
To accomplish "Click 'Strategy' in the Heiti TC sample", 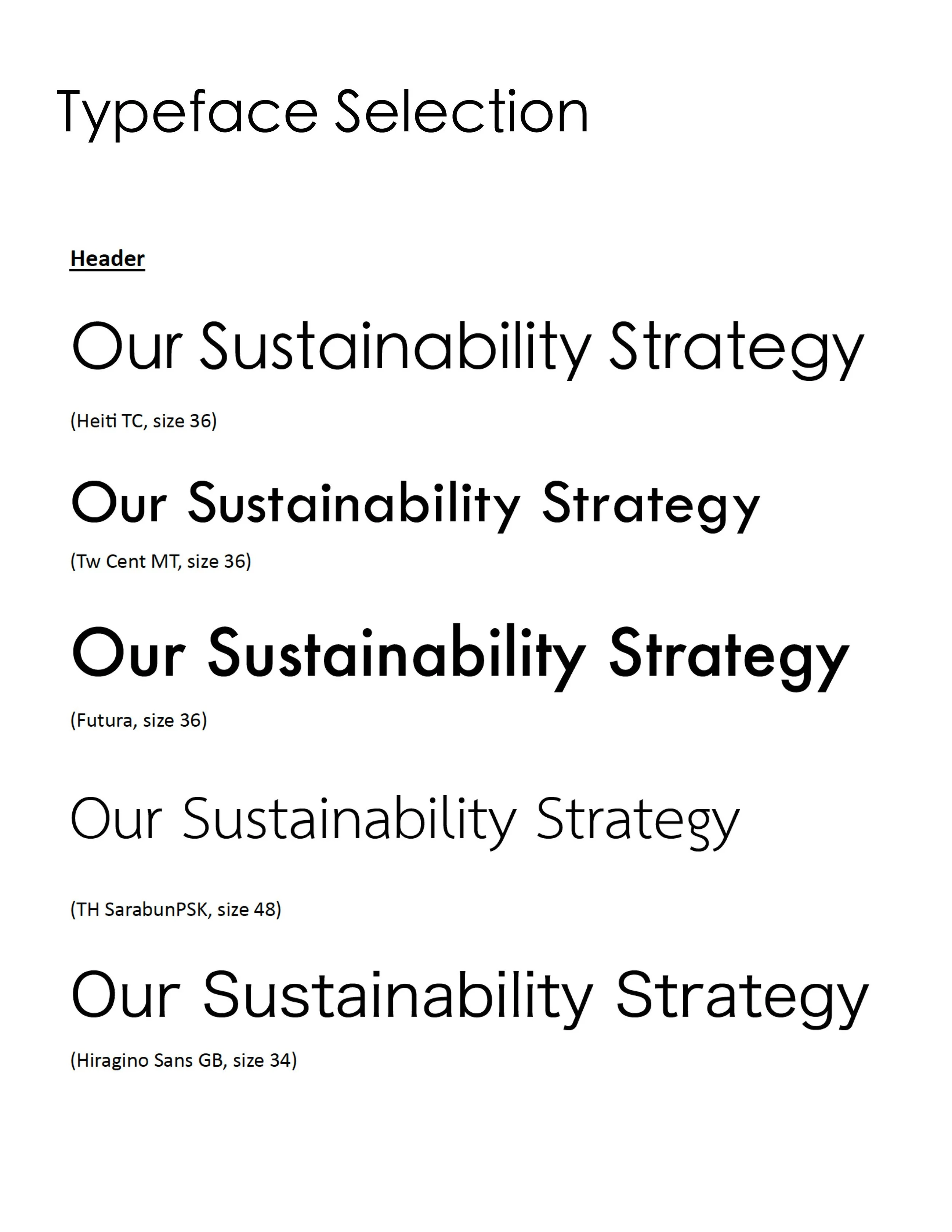I will click(x=737, y=351).
